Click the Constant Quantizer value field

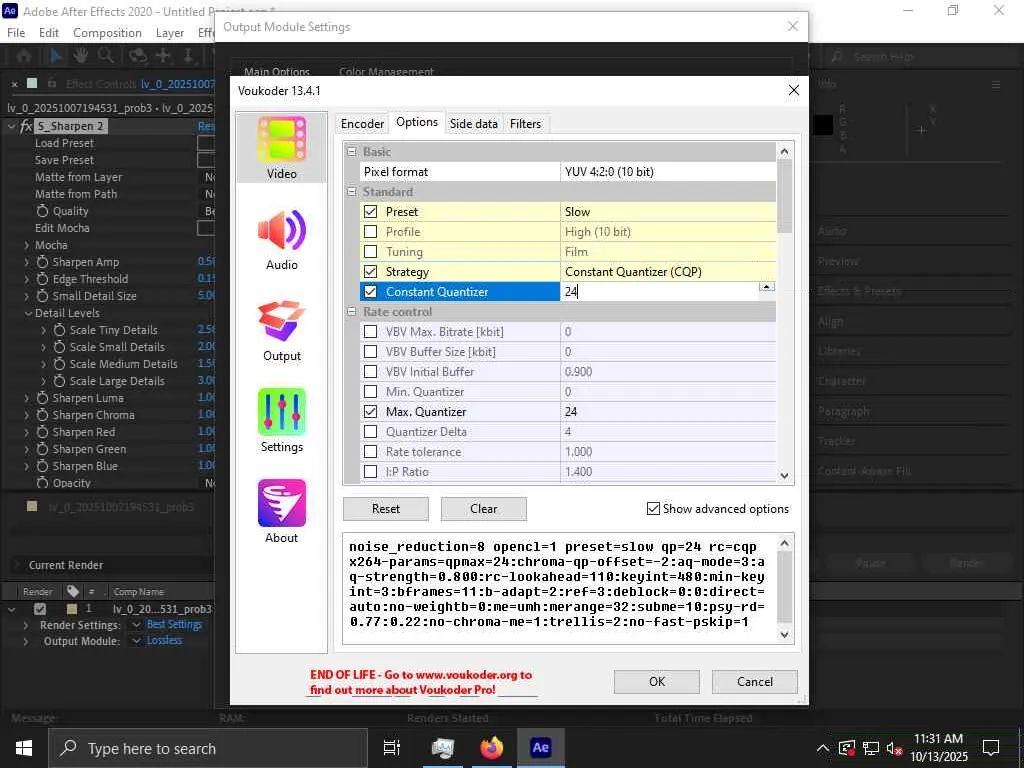pyautogui.click(x=660, y=292)
